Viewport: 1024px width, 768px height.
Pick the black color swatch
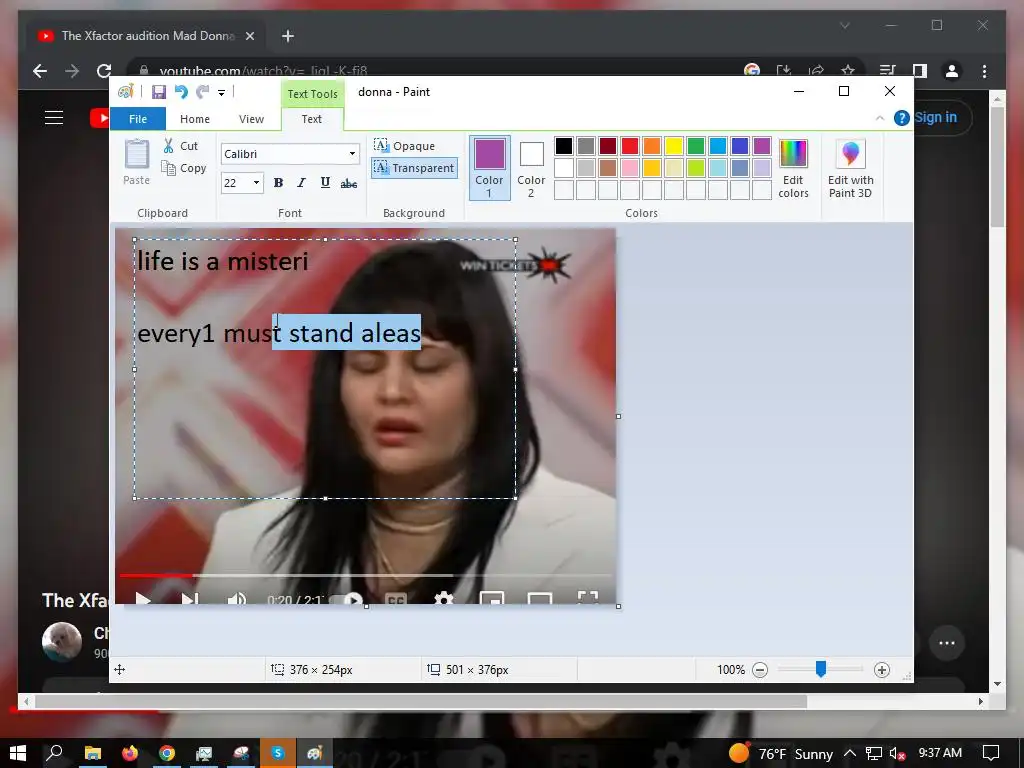pyautogui.click(x=564, y=146)
